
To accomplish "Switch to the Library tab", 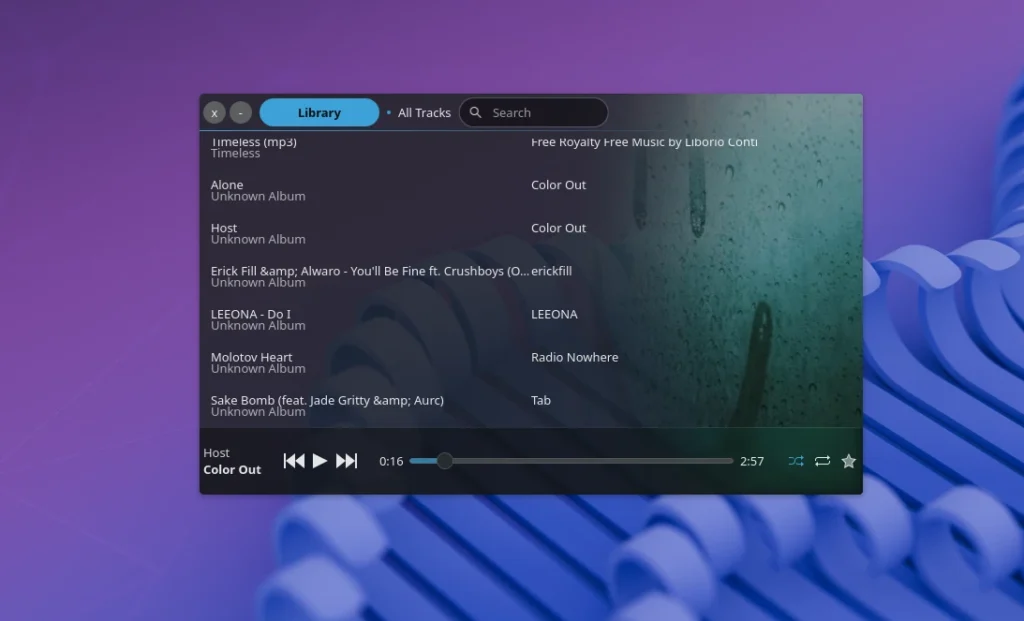I will point(318,112).
